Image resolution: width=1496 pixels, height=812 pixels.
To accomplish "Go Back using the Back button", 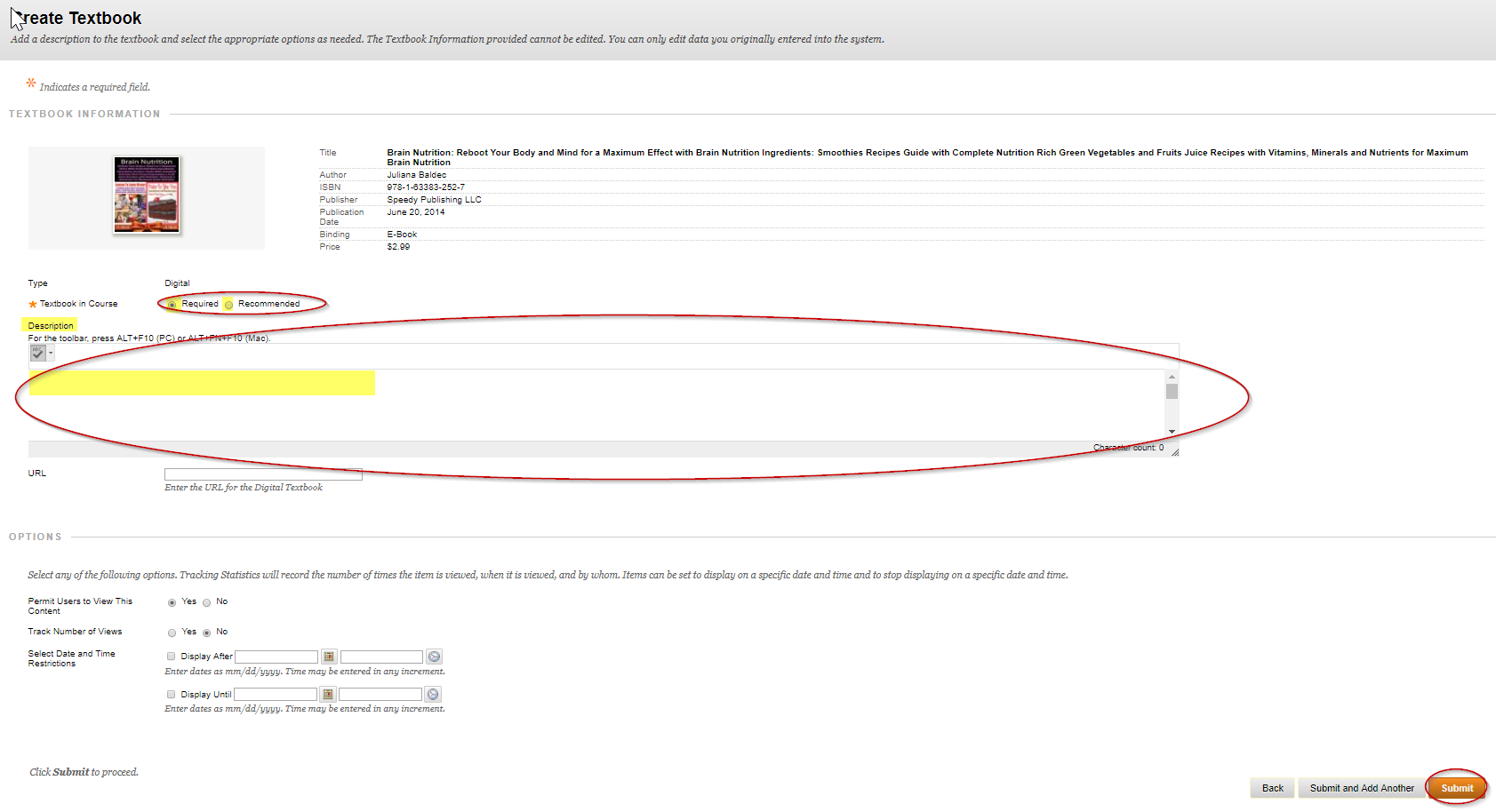I will pyautogui.click(x=1272, y=788).
